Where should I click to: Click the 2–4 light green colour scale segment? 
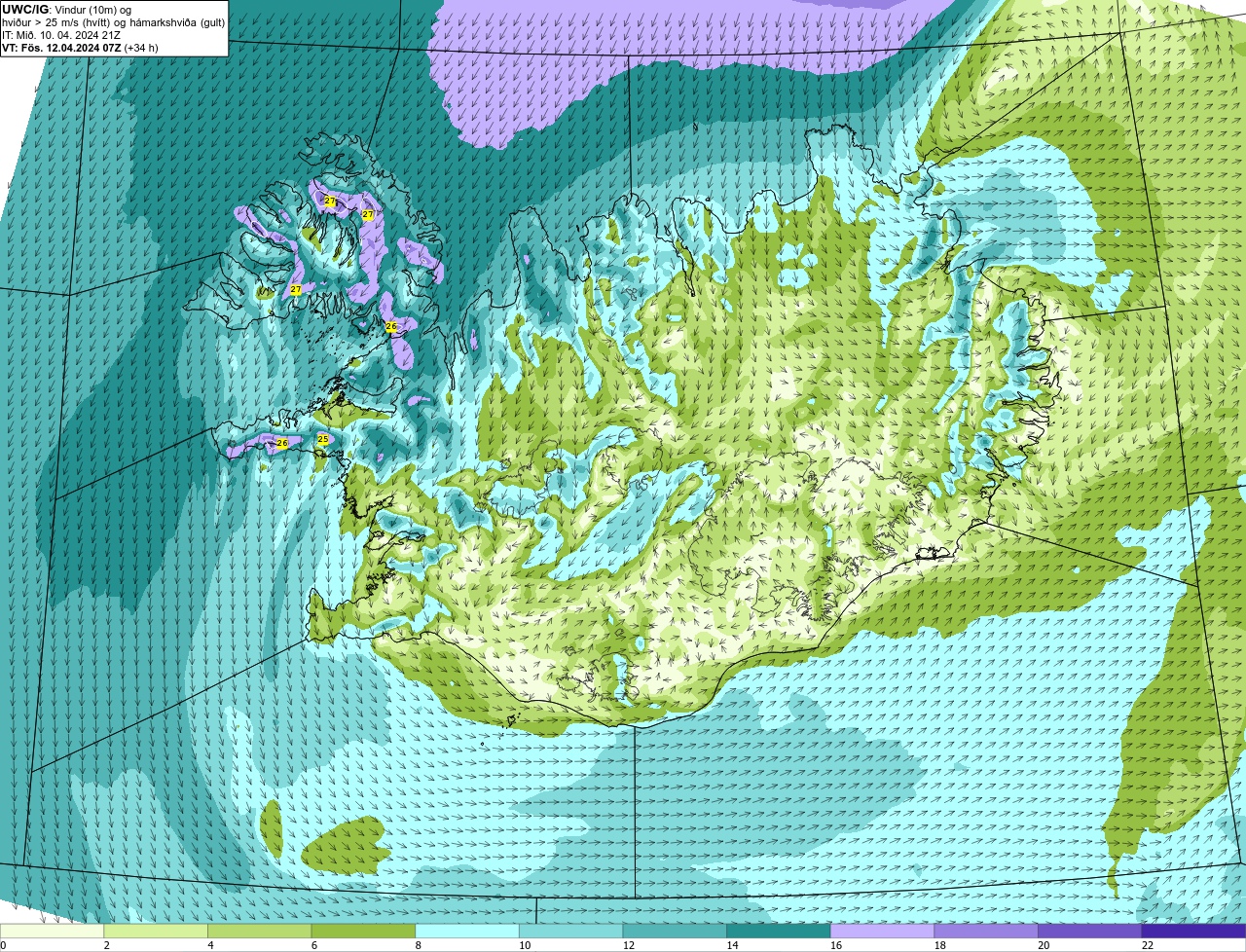pos(156,931)
